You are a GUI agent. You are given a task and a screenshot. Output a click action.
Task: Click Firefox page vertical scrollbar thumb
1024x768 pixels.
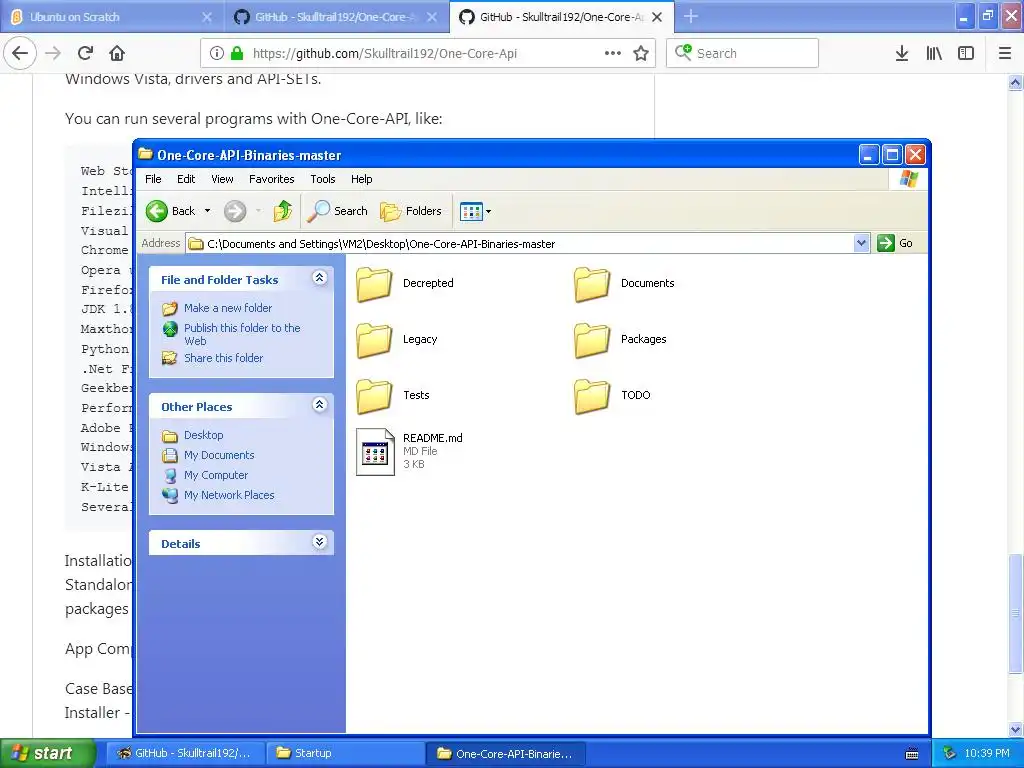click(1015, 613)
